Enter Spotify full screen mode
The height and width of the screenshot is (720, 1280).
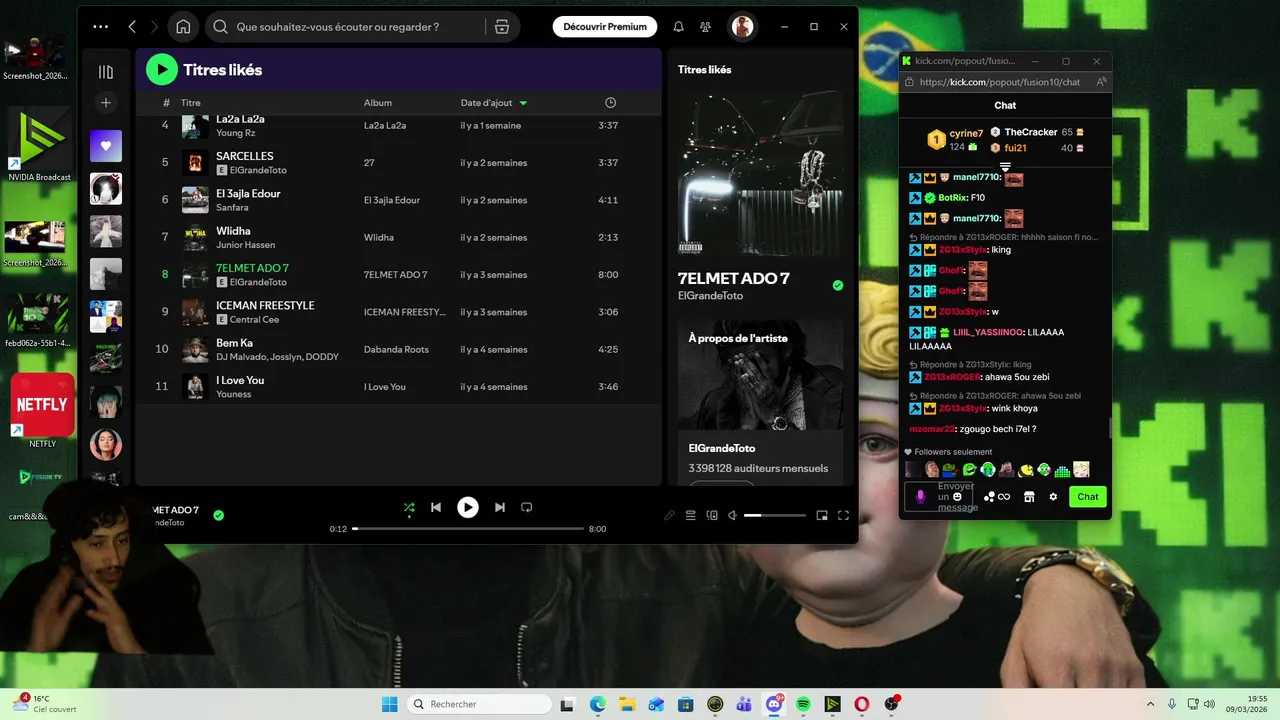[843, 515]
